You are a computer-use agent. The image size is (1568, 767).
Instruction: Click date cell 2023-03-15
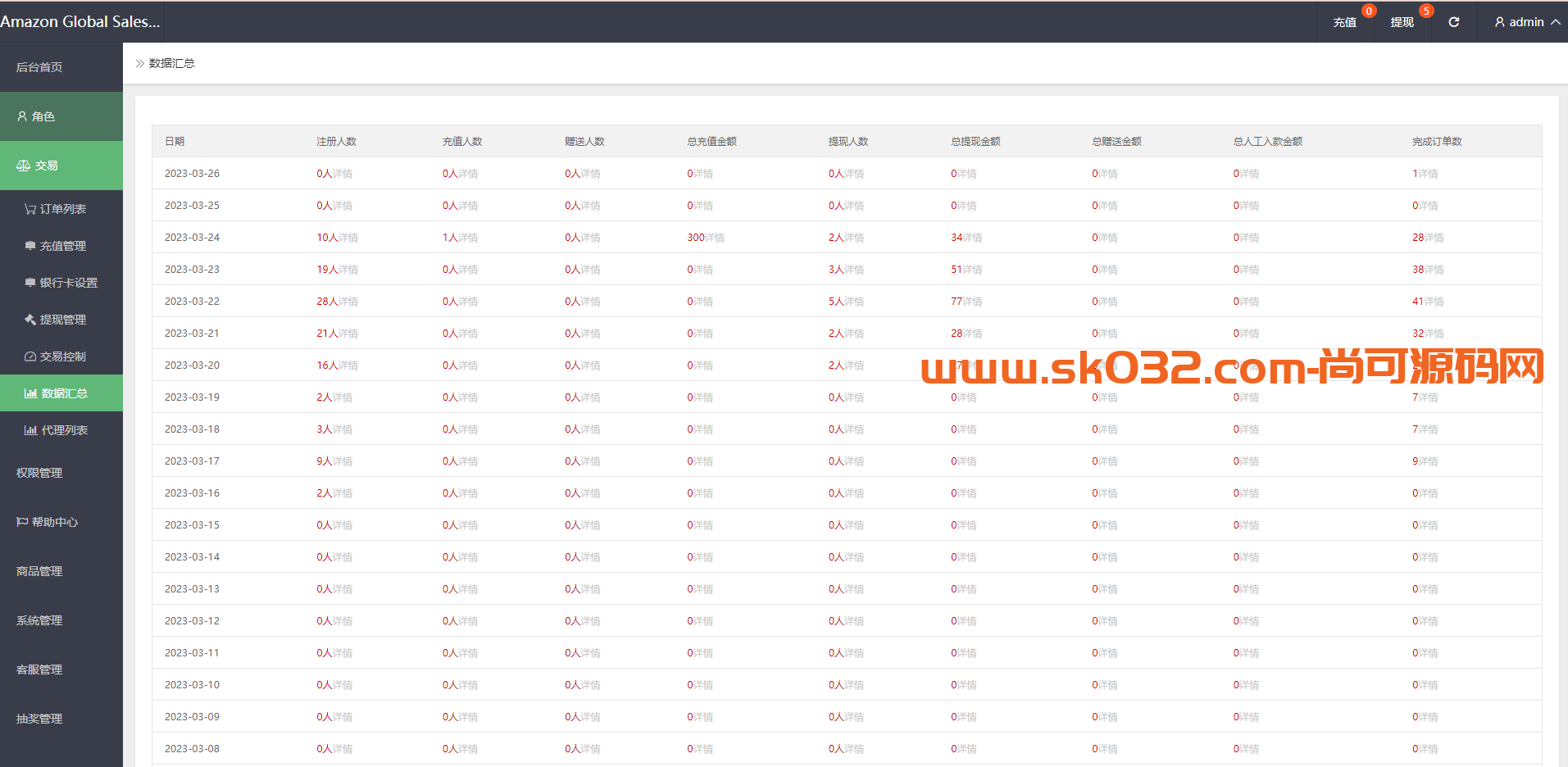192,525
